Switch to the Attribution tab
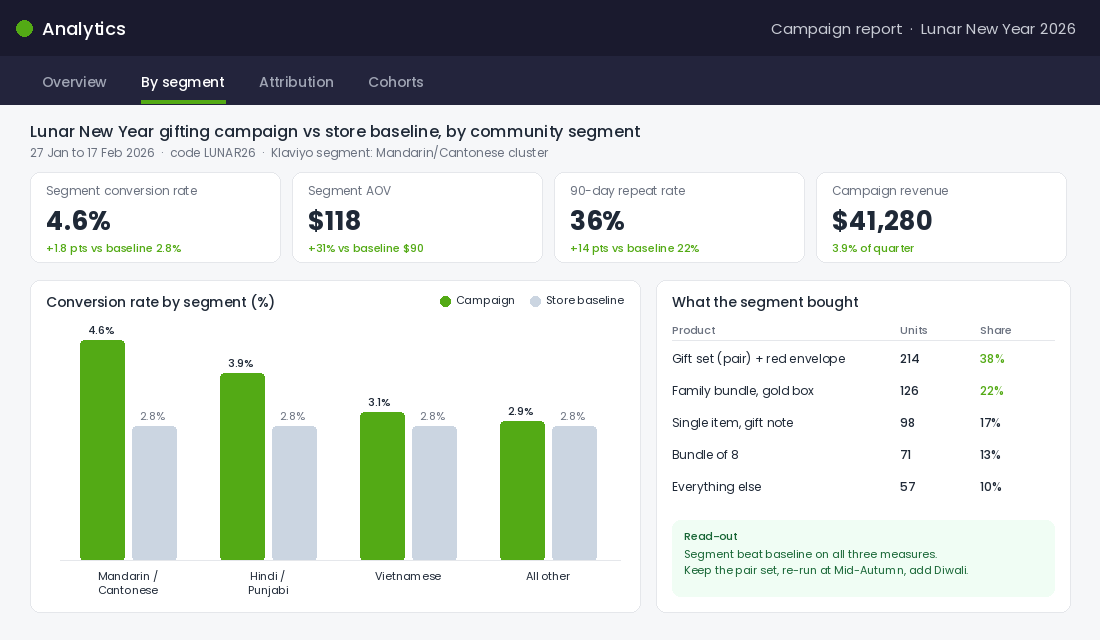1100x640 pixels. 296,82
